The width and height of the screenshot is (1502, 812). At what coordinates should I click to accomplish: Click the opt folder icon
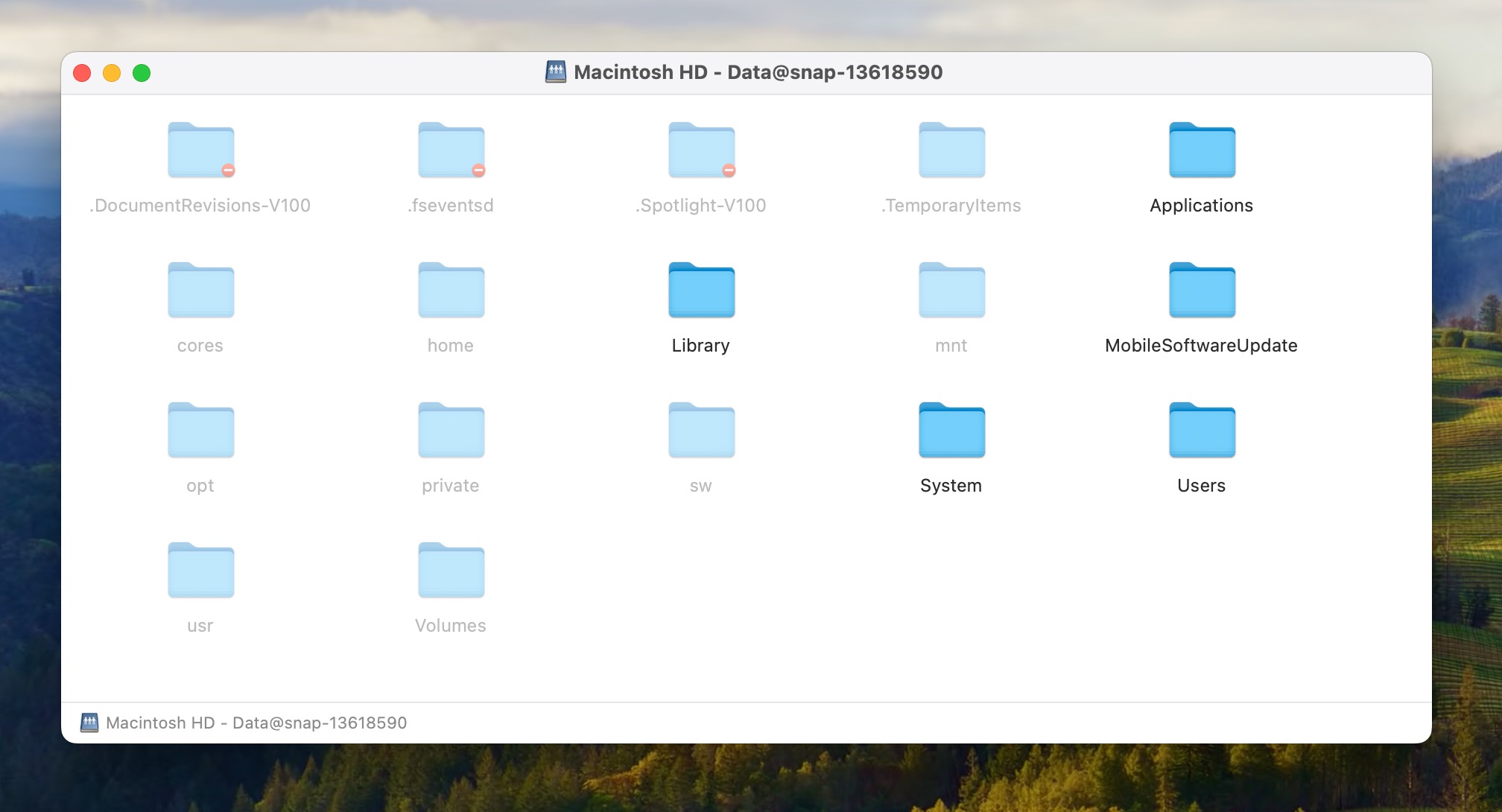pyautogui.click(x=200, y=431)
